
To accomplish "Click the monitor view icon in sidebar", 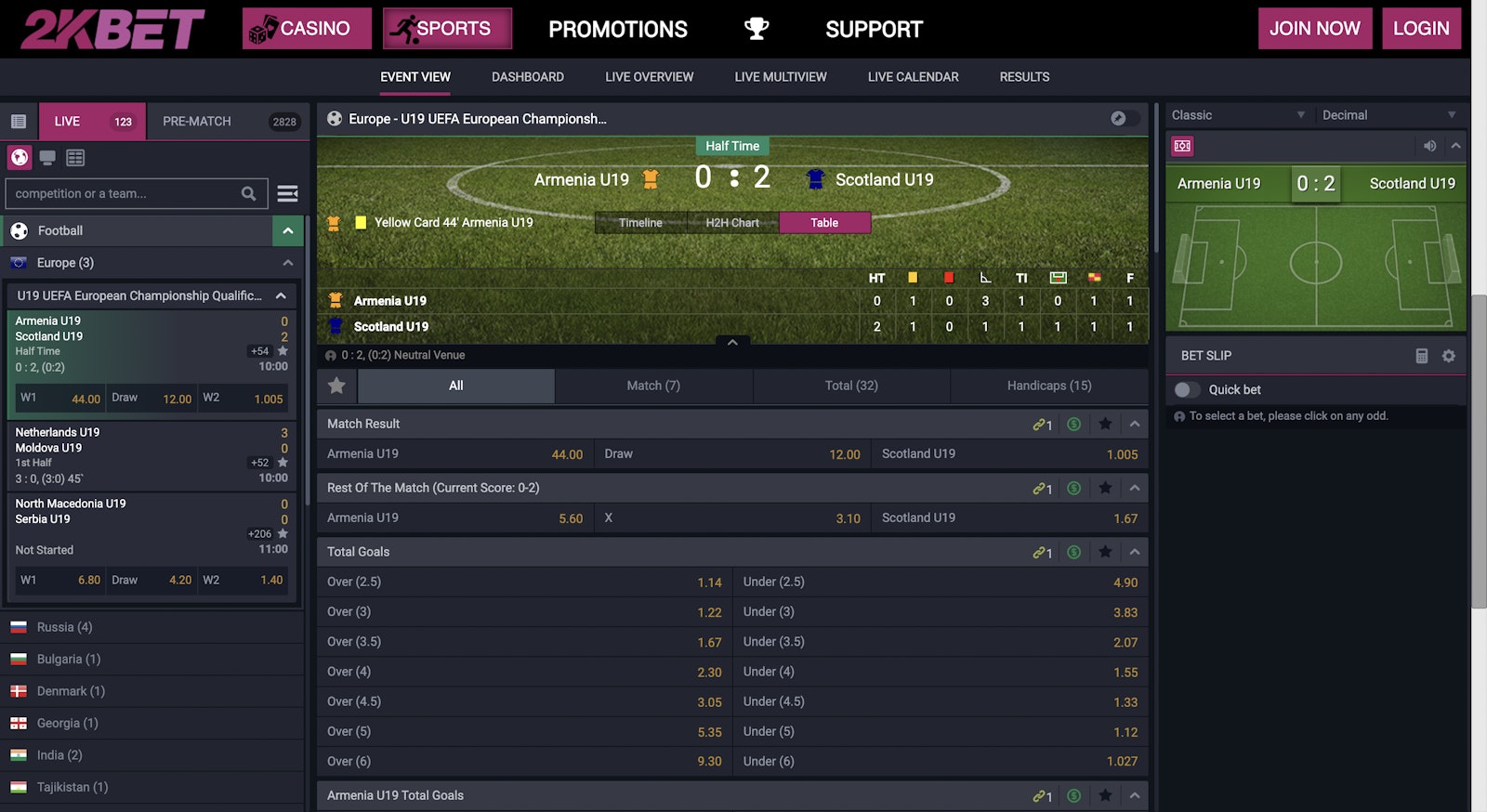I will [47, 157].
